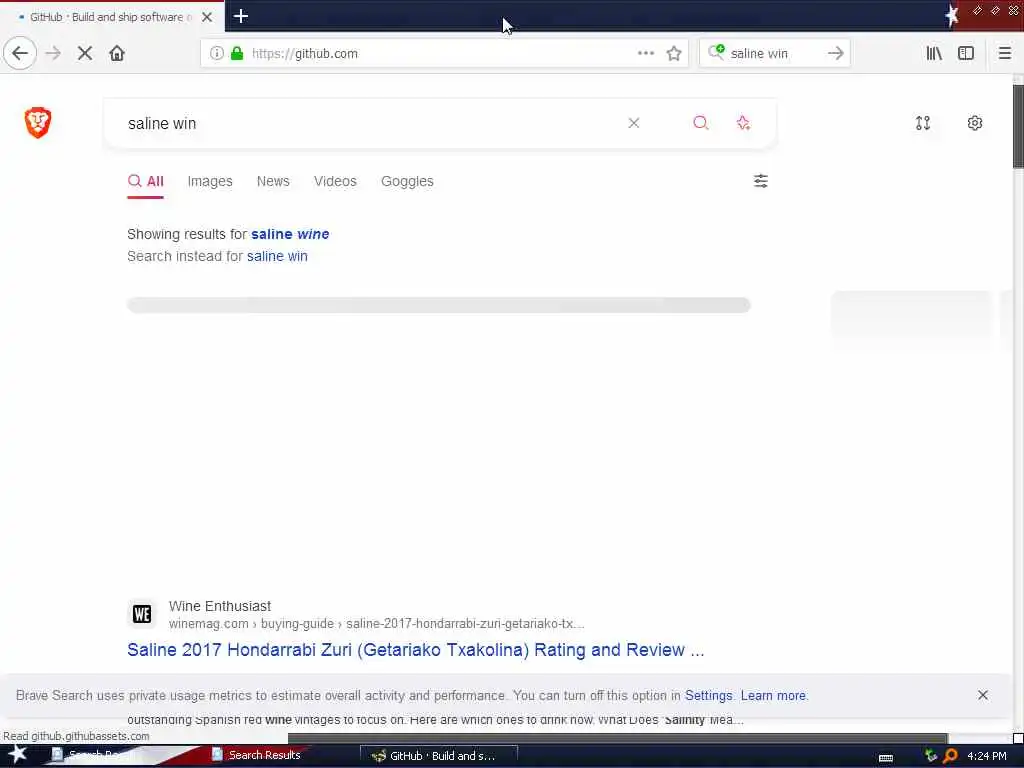Click the green padlock security icon
The height and width of the screenshot is (768, 1024).
tap(237, 54)
